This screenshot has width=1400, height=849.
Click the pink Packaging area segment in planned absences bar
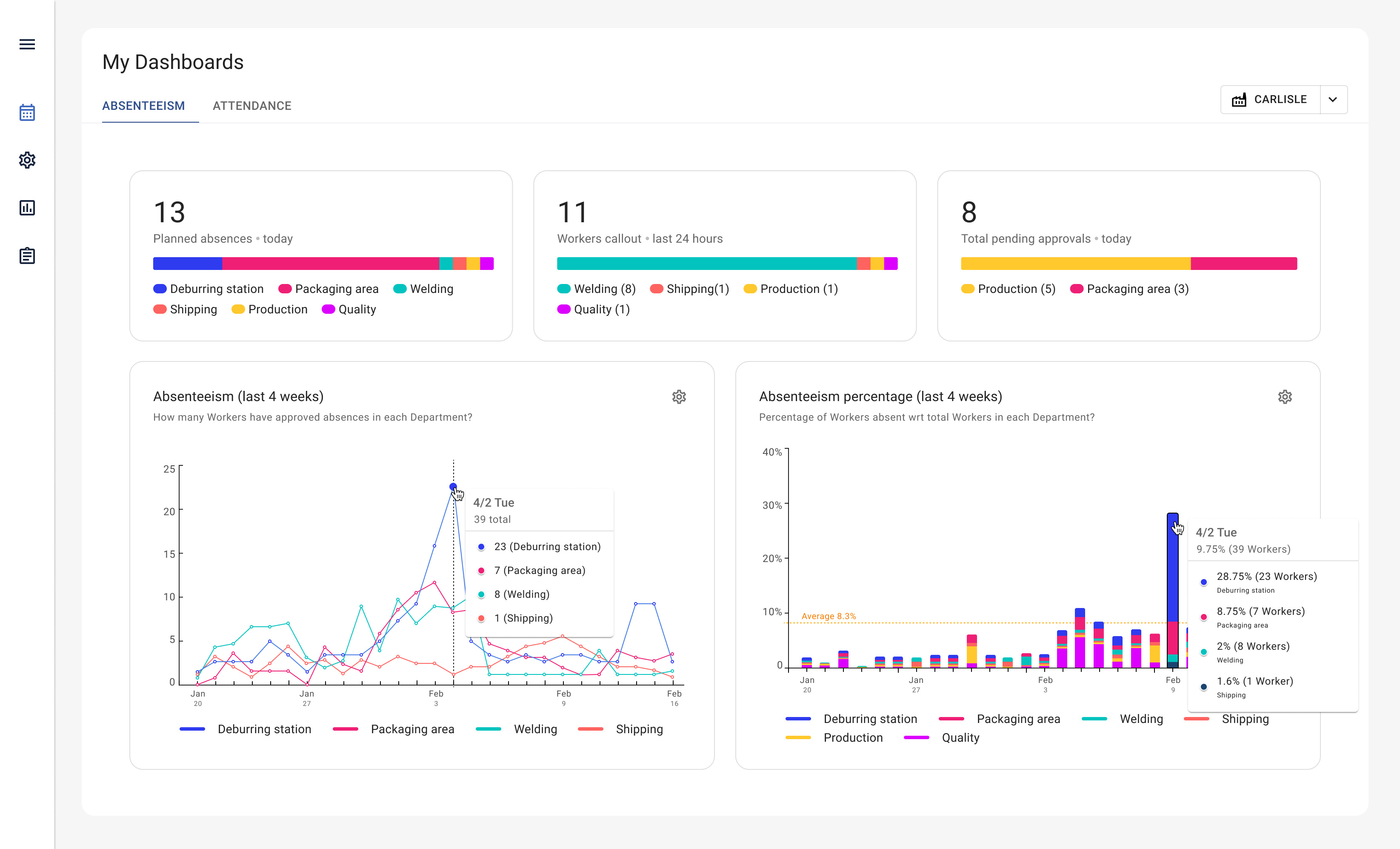(x=329, y=263)
